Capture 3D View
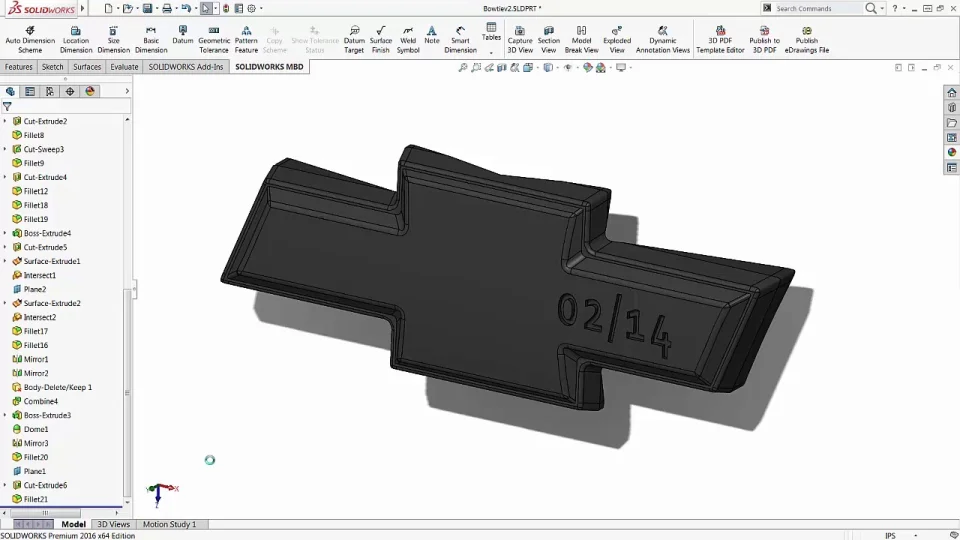 pos(520,40)
